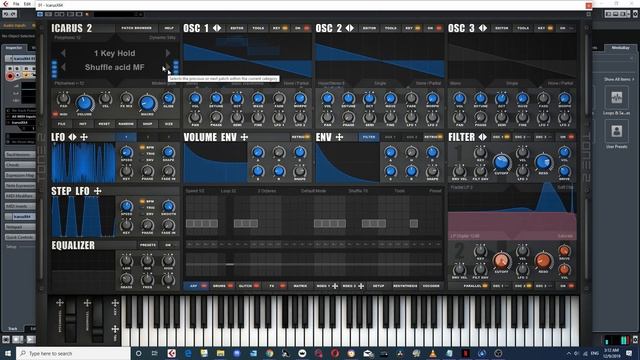Click the OSC 2 left-right arrows icon
The image size is (640, 360).
(350, 28)
